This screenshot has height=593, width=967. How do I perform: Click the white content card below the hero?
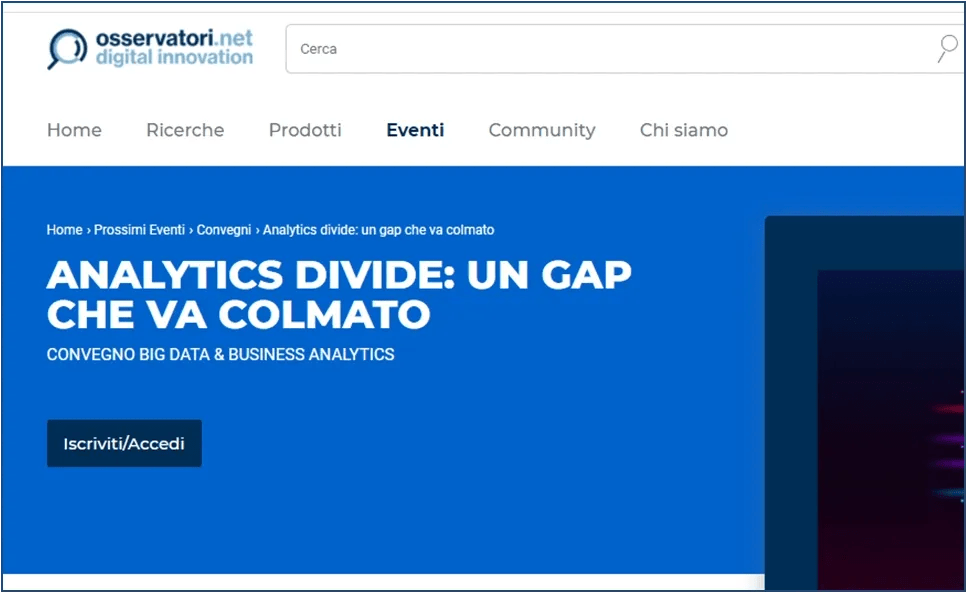[400, 586]
